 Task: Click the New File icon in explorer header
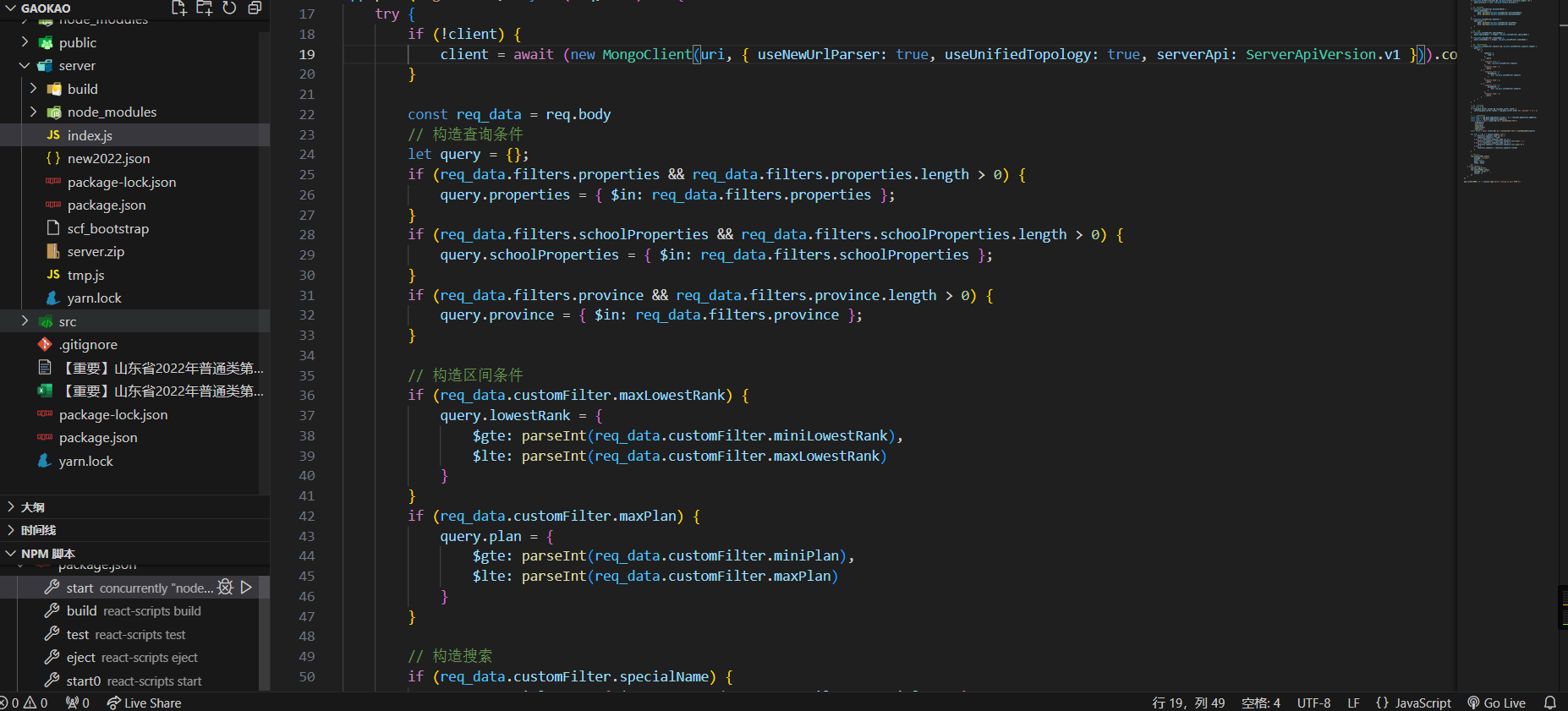(x=178, y=8)
